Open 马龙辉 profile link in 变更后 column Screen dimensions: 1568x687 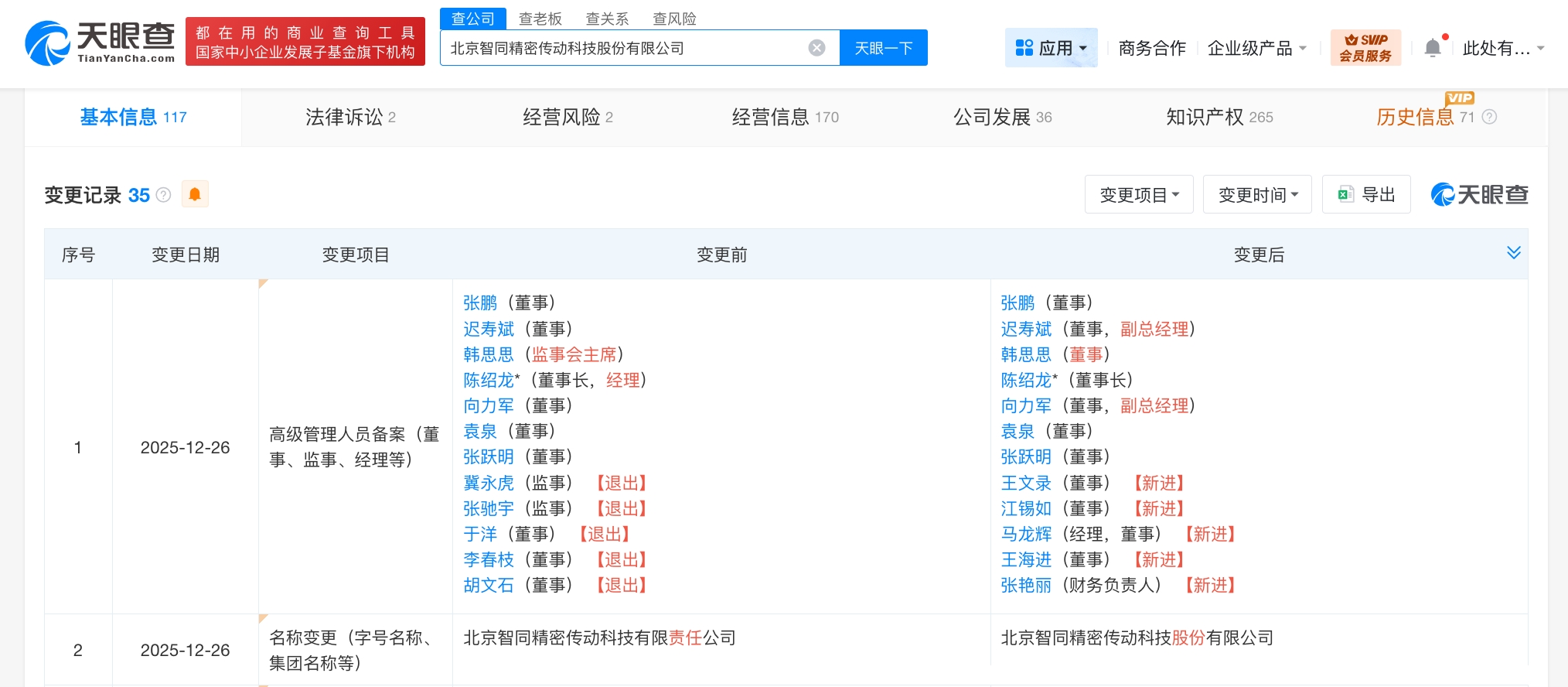coord(1025,534)
